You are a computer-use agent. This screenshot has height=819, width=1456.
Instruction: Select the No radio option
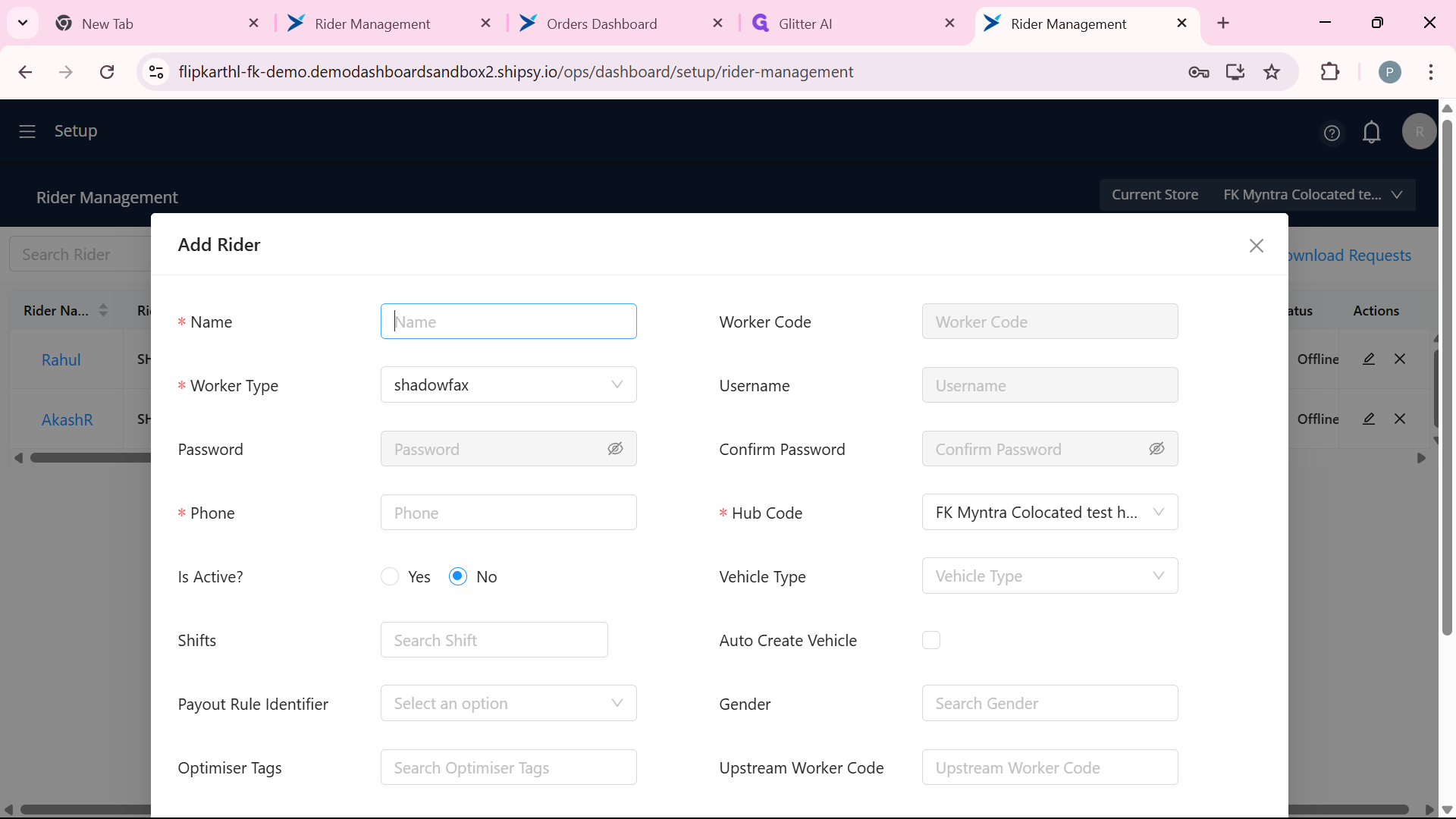click(x=458, y=576)
